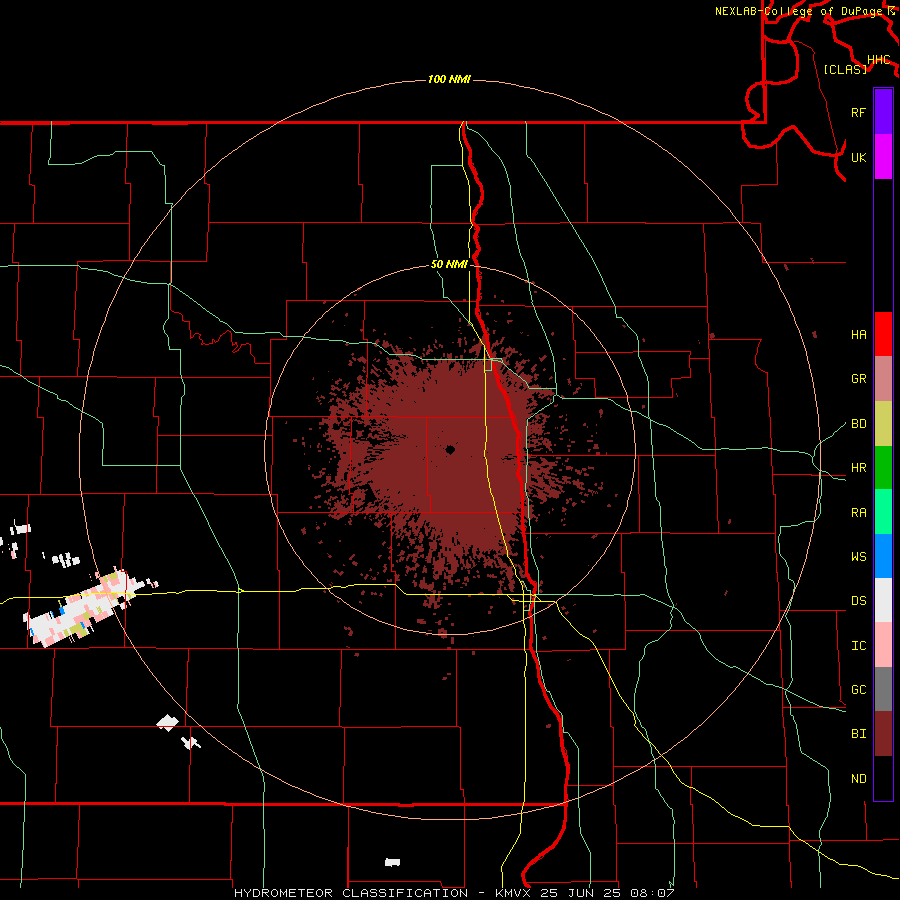Click the radar site center dot
Screen dimensions: 900x900
click(x=450, y=449)
